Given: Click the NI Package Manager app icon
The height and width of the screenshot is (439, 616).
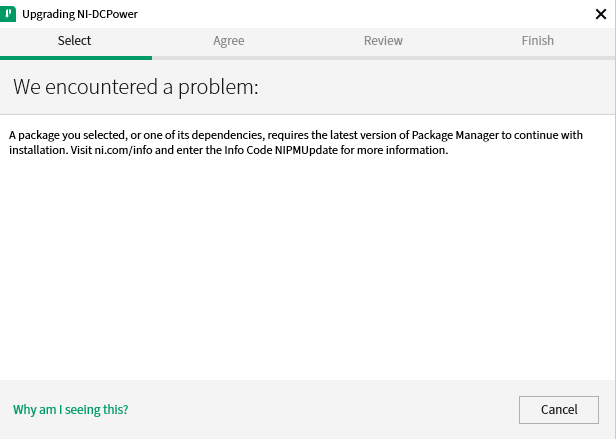Looking at the screenshot, I should pyautogui.click(x=7, y=14).
